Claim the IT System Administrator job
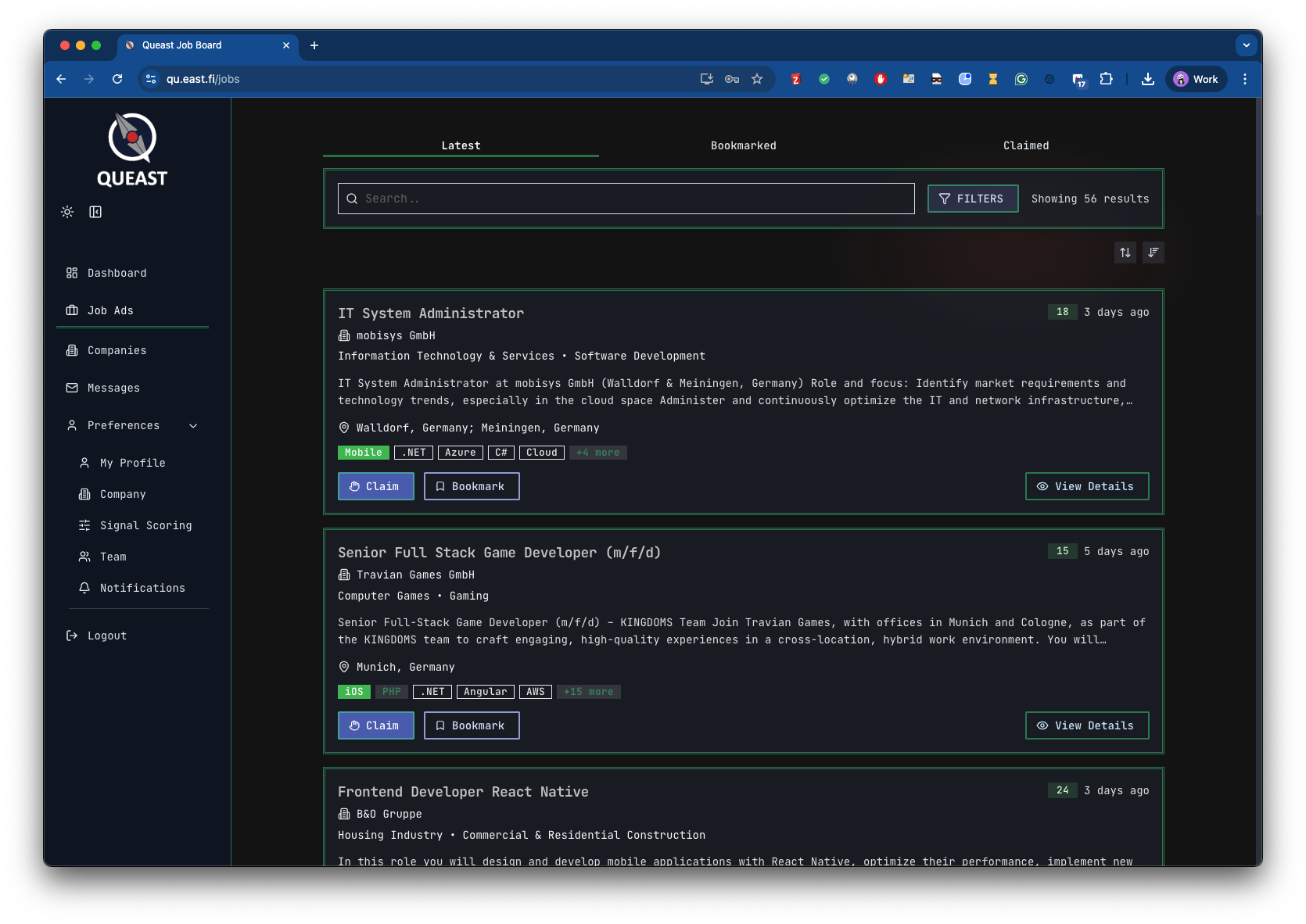Viewport: 1306px width, 924px height. (x=375, y=486)
